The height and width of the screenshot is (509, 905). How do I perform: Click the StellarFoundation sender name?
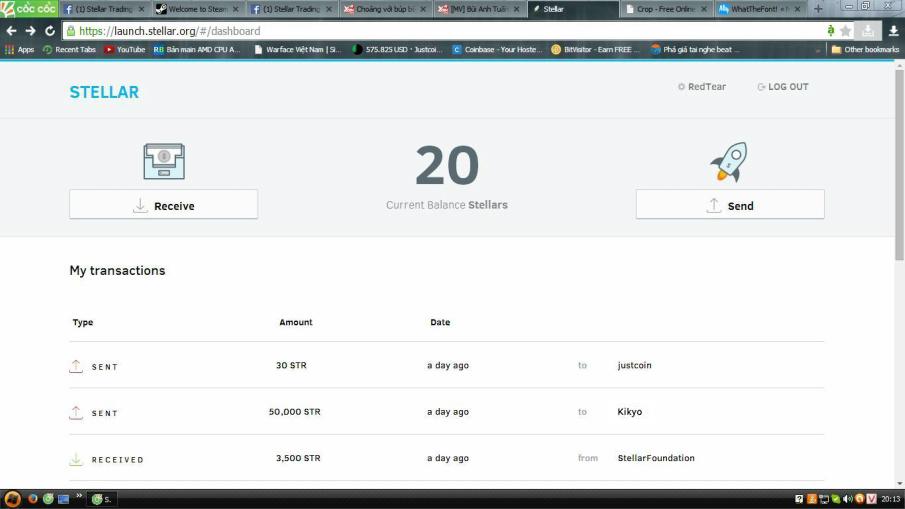(x=656, y=458)
